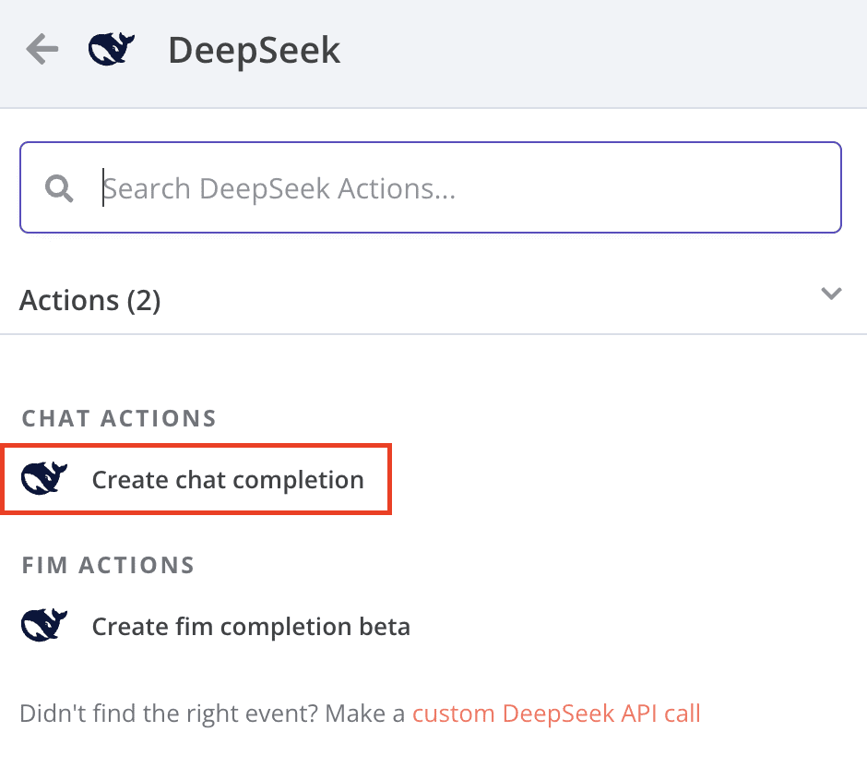Click the back arrow to leave DeepSeek
The image size is (867, 768).
pos(42,46)
